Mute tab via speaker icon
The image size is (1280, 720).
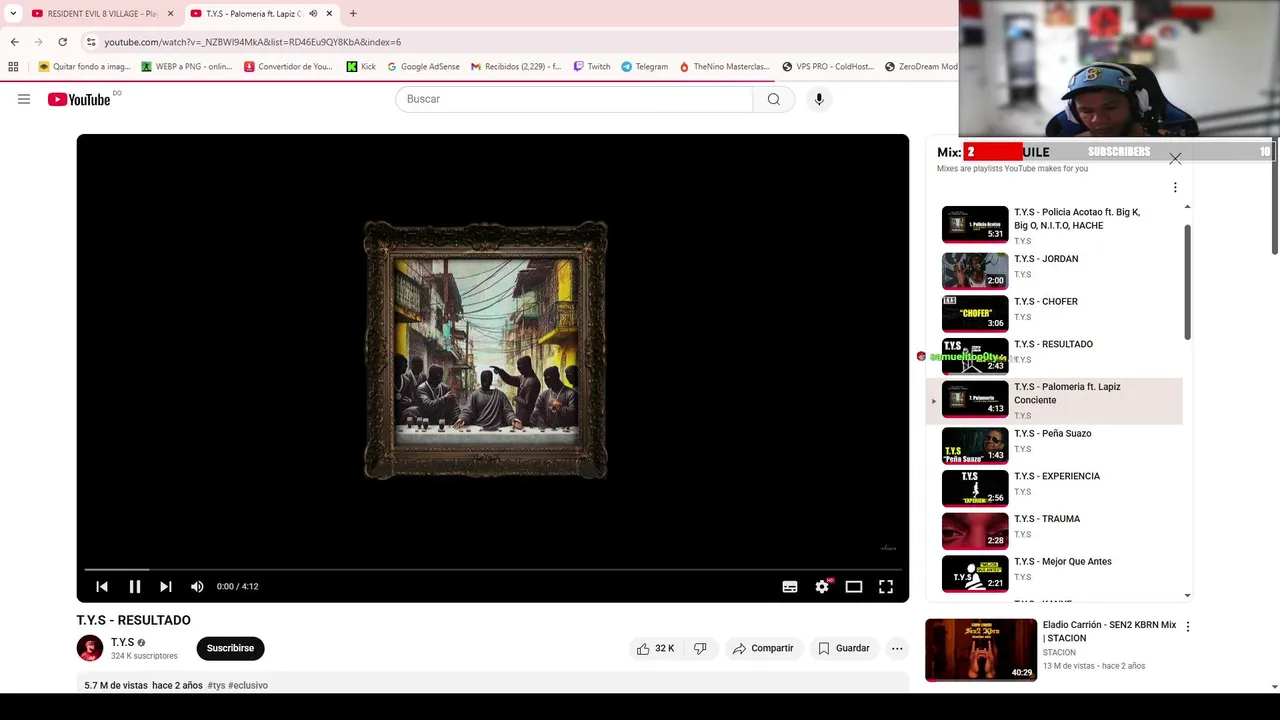click(313, 14)
